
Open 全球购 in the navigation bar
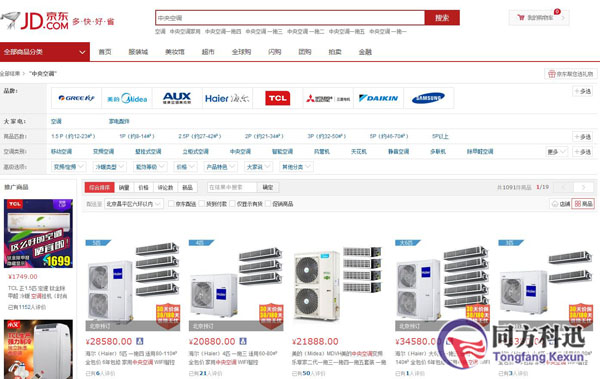(x=241, y=52)
